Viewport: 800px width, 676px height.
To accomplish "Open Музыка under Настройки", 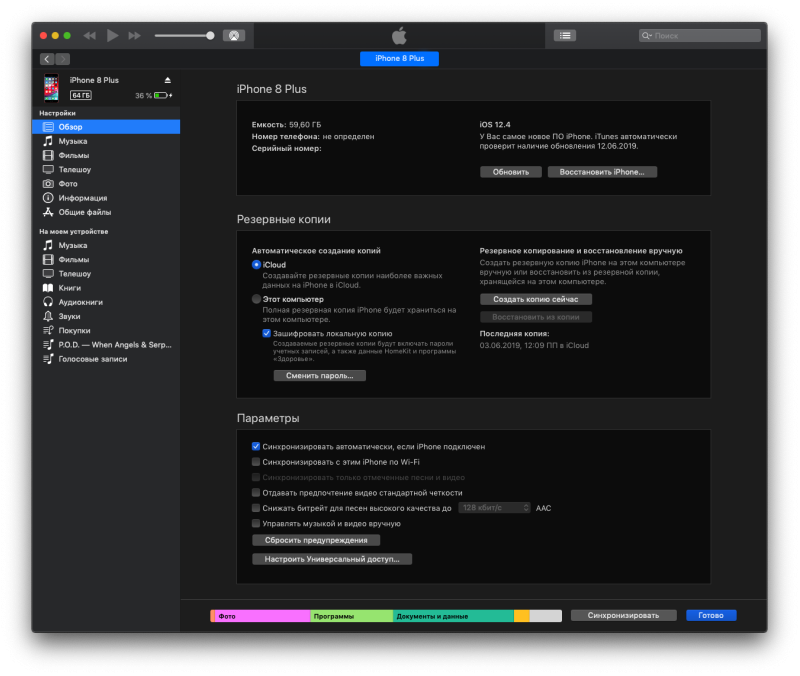I will click(x=106, y=141).
